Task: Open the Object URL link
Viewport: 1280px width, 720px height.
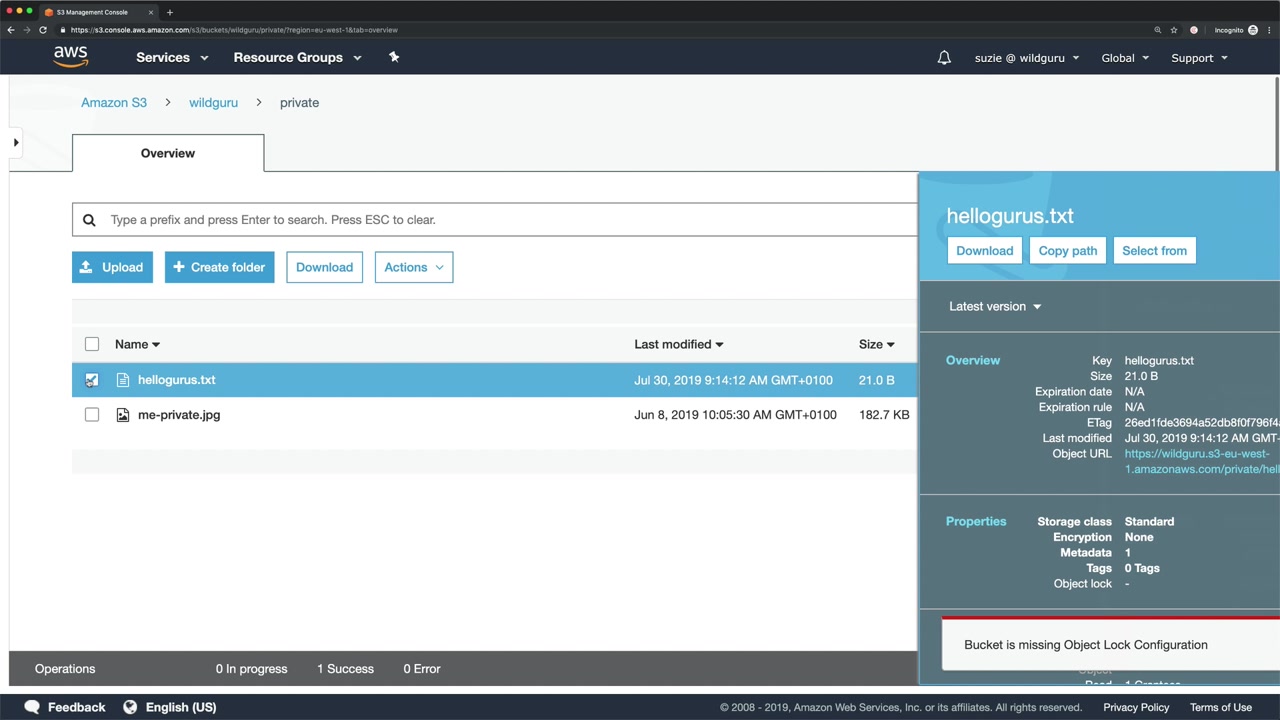Action: coord(1201,461)
